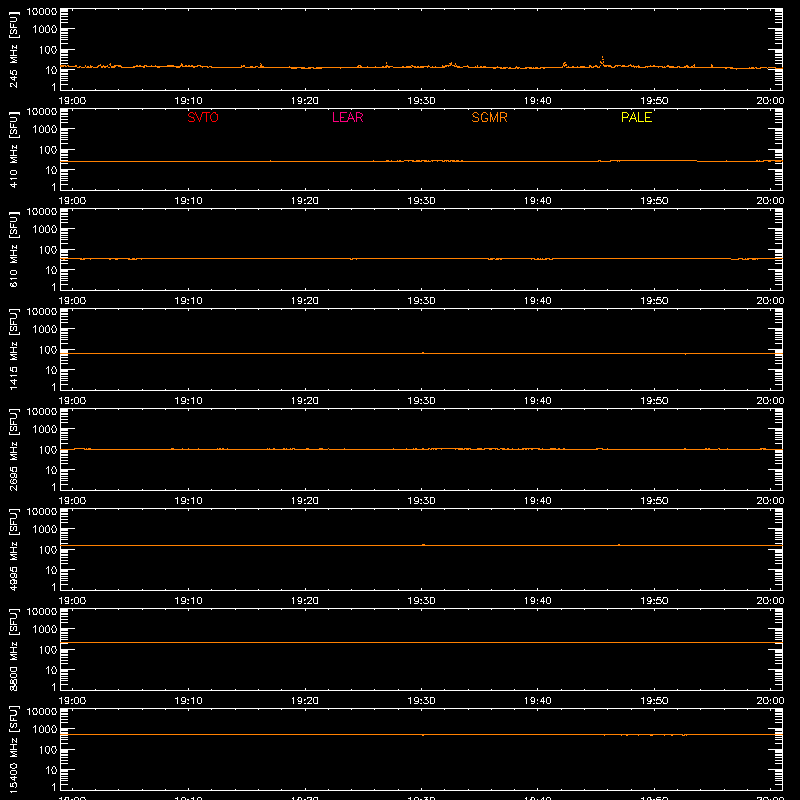Click the 245 MHz burst spike near 19:45
Screen dimensions: 800x800
pyautogui.click(x=603, y=61)
